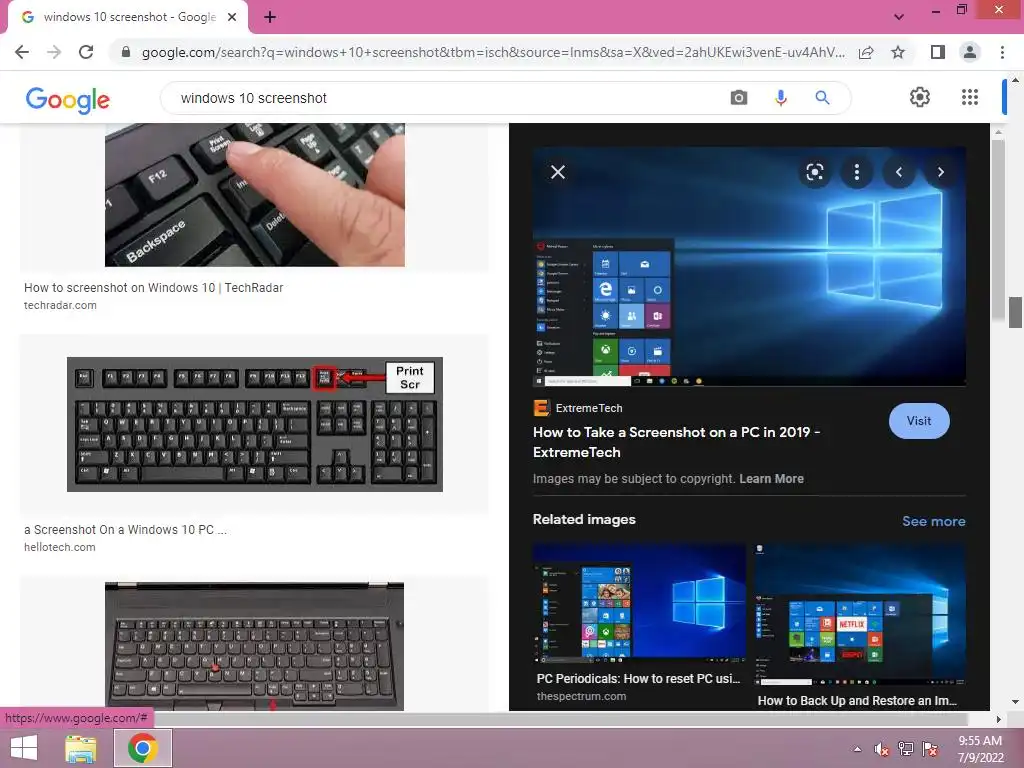Reload the current page
Image resolution: width=1024 pixels, height=768 pixels.
point(86,52)
